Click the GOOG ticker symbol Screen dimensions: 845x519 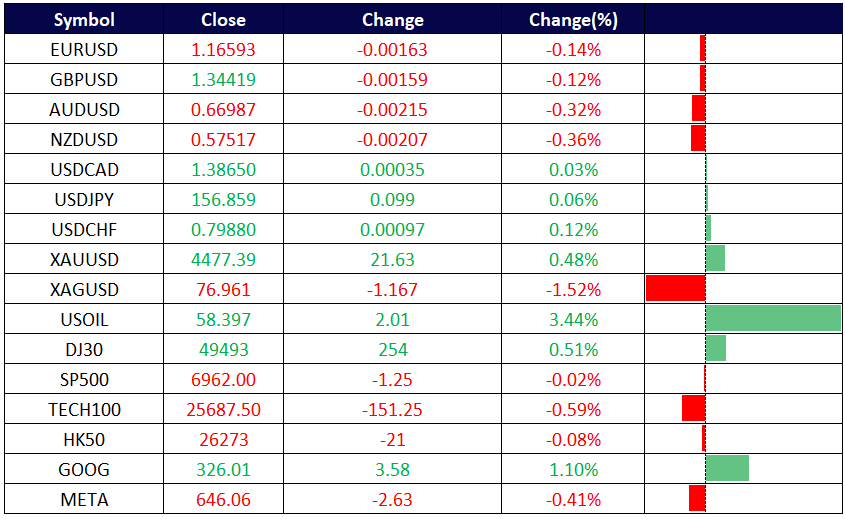tap(84, 470)
